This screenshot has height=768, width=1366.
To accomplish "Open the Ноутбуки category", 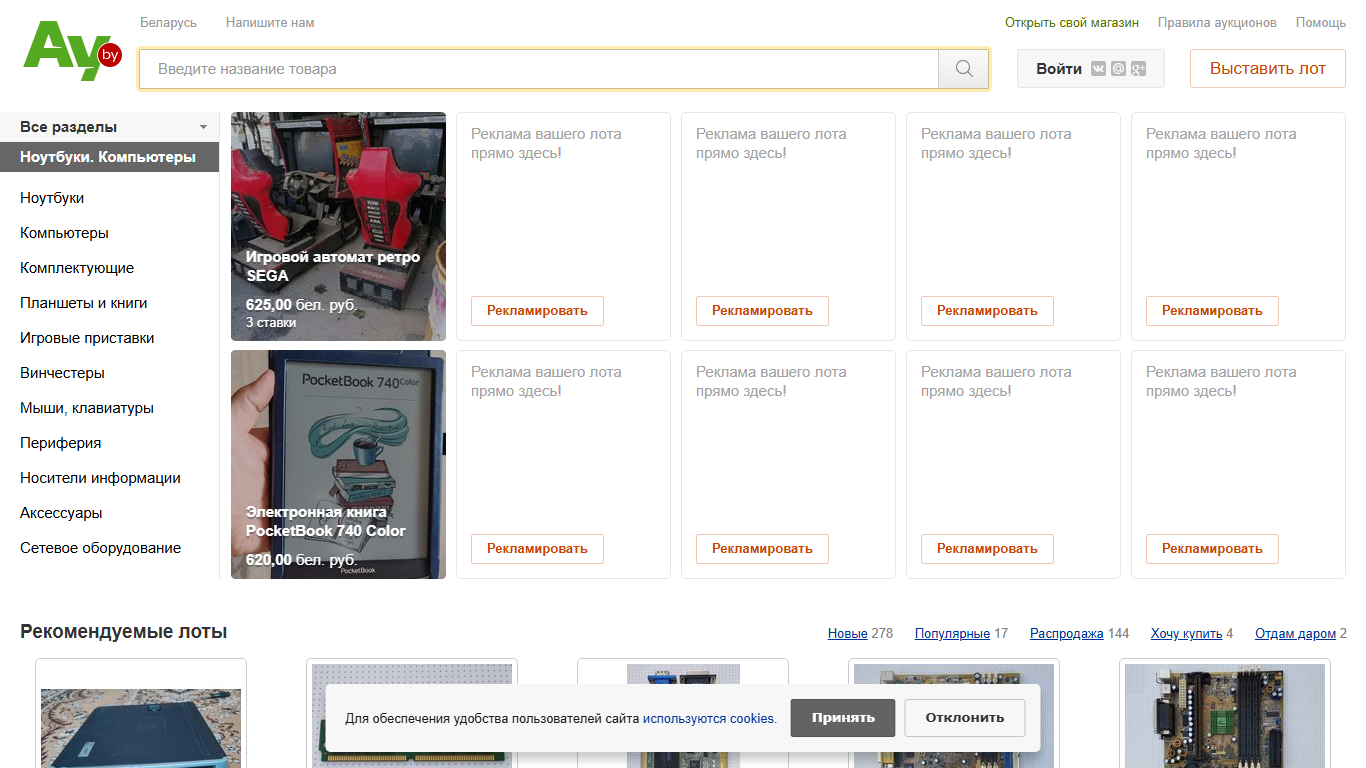I will click(52, 198).
